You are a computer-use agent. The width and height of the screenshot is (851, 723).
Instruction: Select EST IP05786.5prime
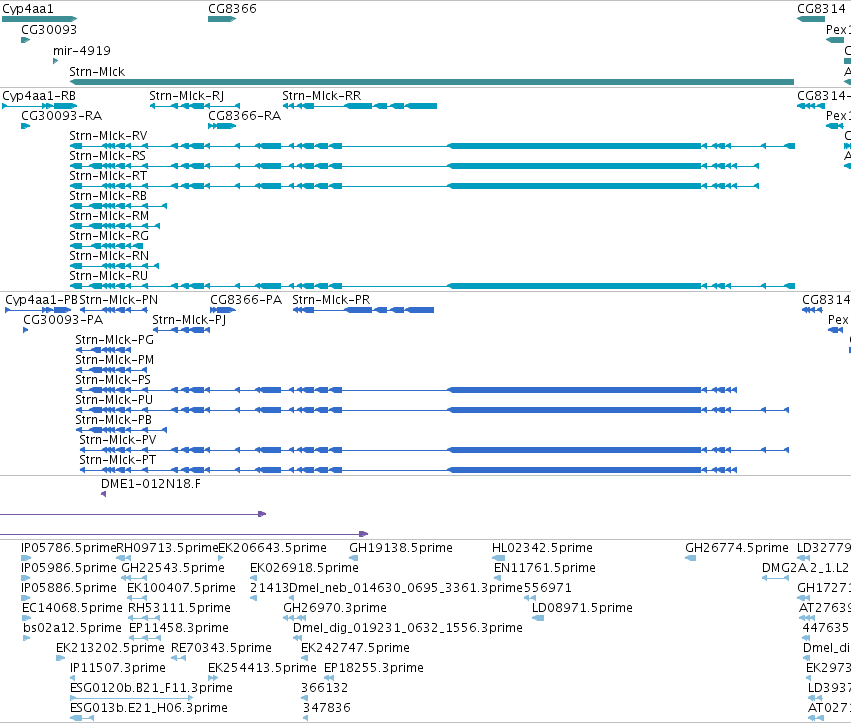point(26,558)
